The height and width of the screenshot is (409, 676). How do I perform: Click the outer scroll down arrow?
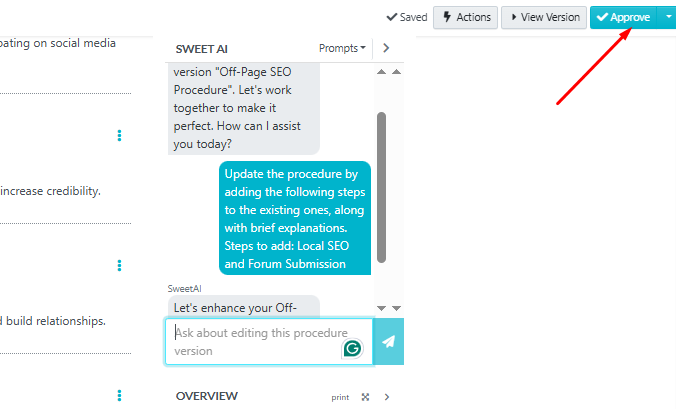click(397, 308)
